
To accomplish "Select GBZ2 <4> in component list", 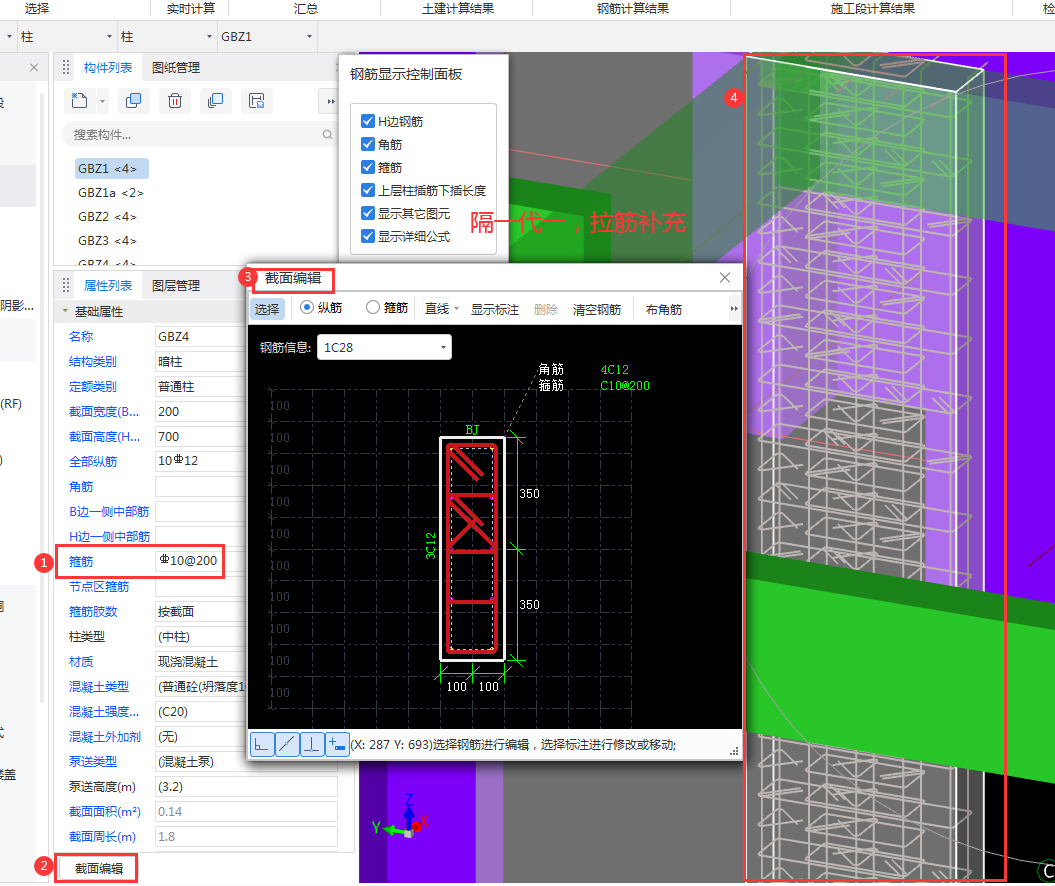I will pos(108,217).
